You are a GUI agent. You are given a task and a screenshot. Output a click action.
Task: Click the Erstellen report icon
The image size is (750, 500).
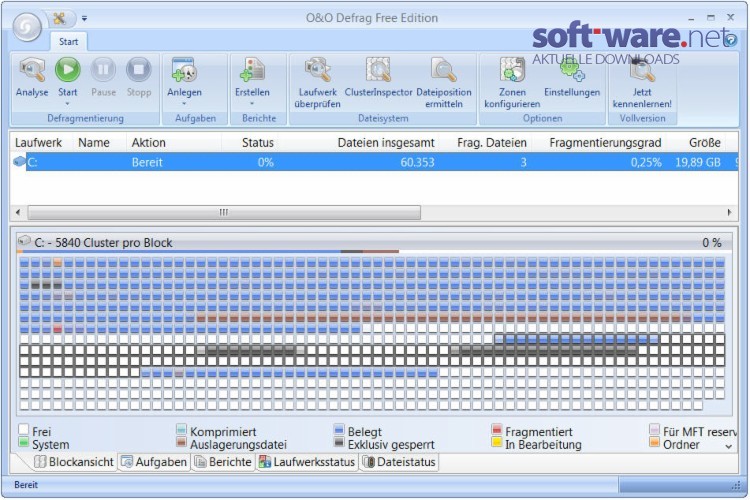252,70
